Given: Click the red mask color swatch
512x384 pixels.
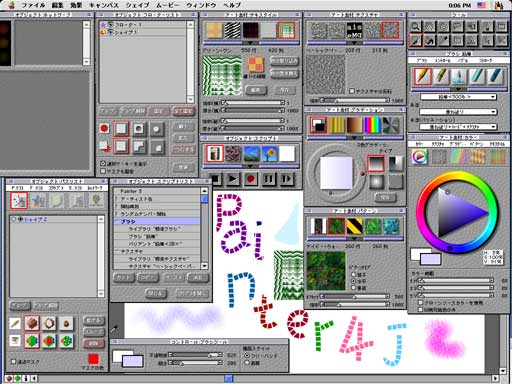Looking at the screenshot, I should pyautogui.click(x=93, y=359).
